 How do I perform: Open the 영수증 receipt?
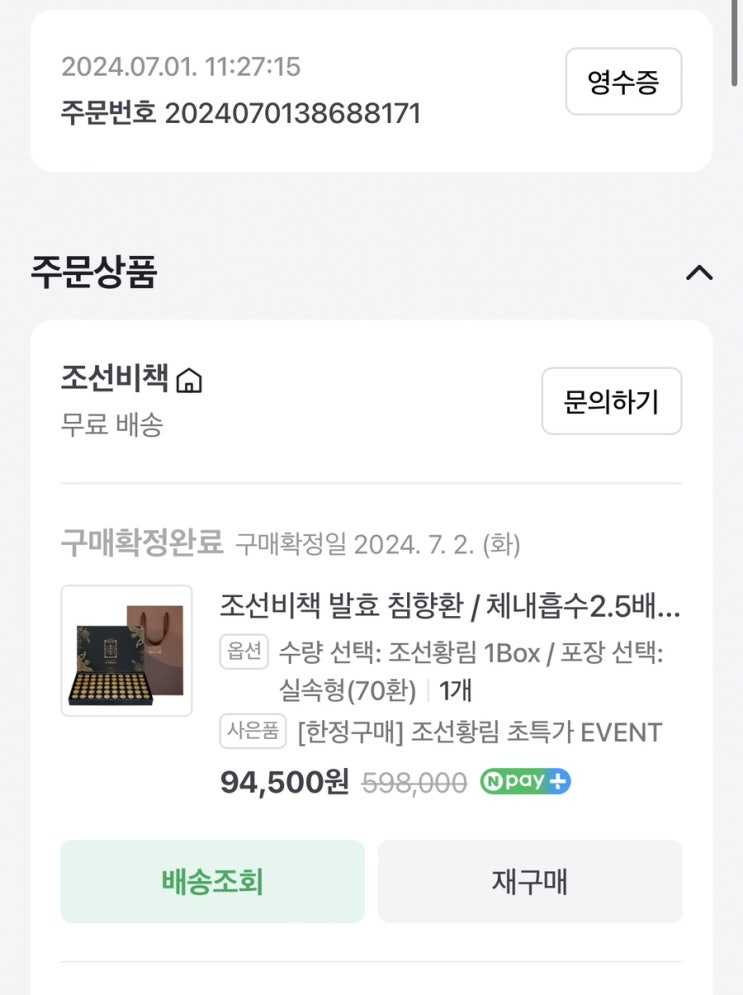pos(623,82)
